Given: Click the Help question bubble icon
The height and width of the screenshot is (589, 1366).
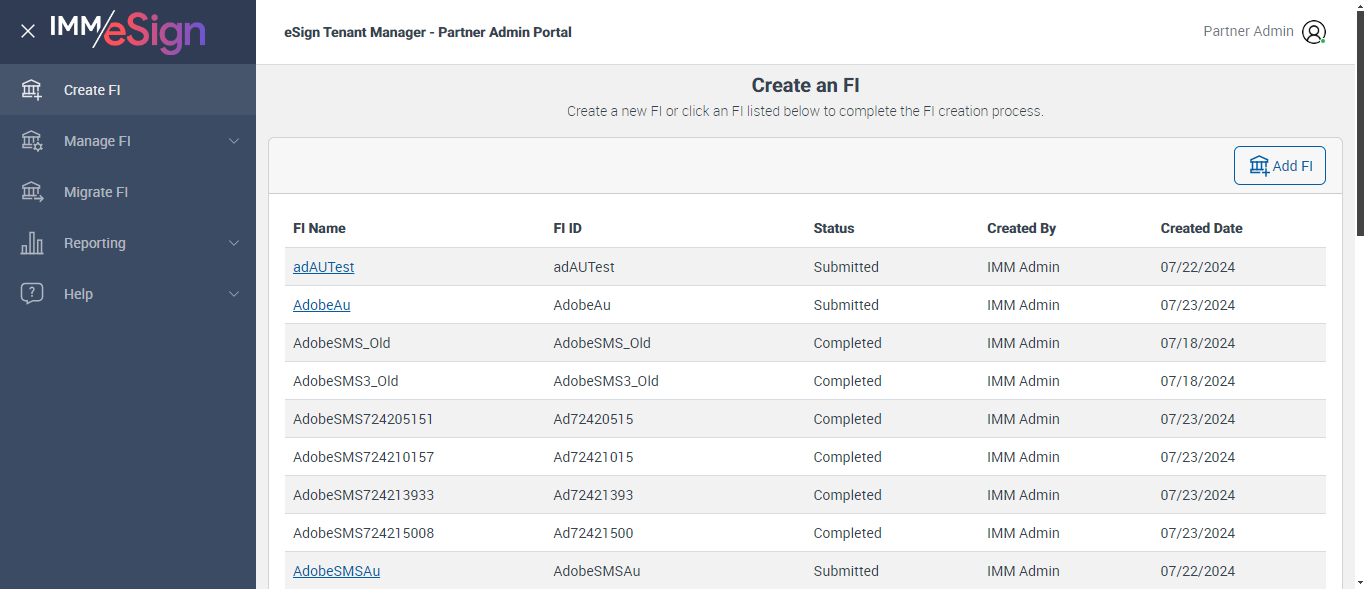Looking at the screenshot, I should [x=32, y=294].
